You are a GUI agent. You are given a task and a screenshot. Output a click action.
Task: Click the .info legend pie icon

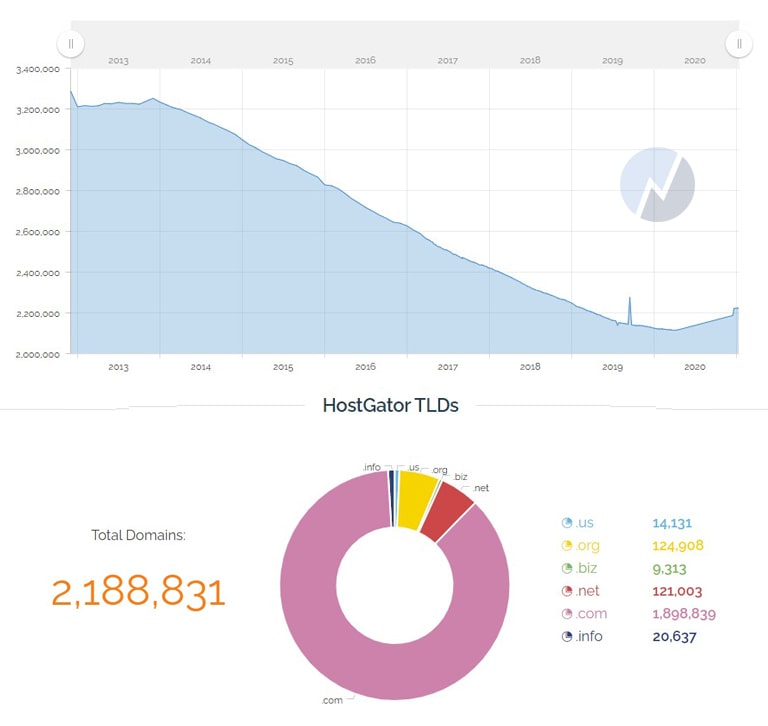[x=567, y=636]
